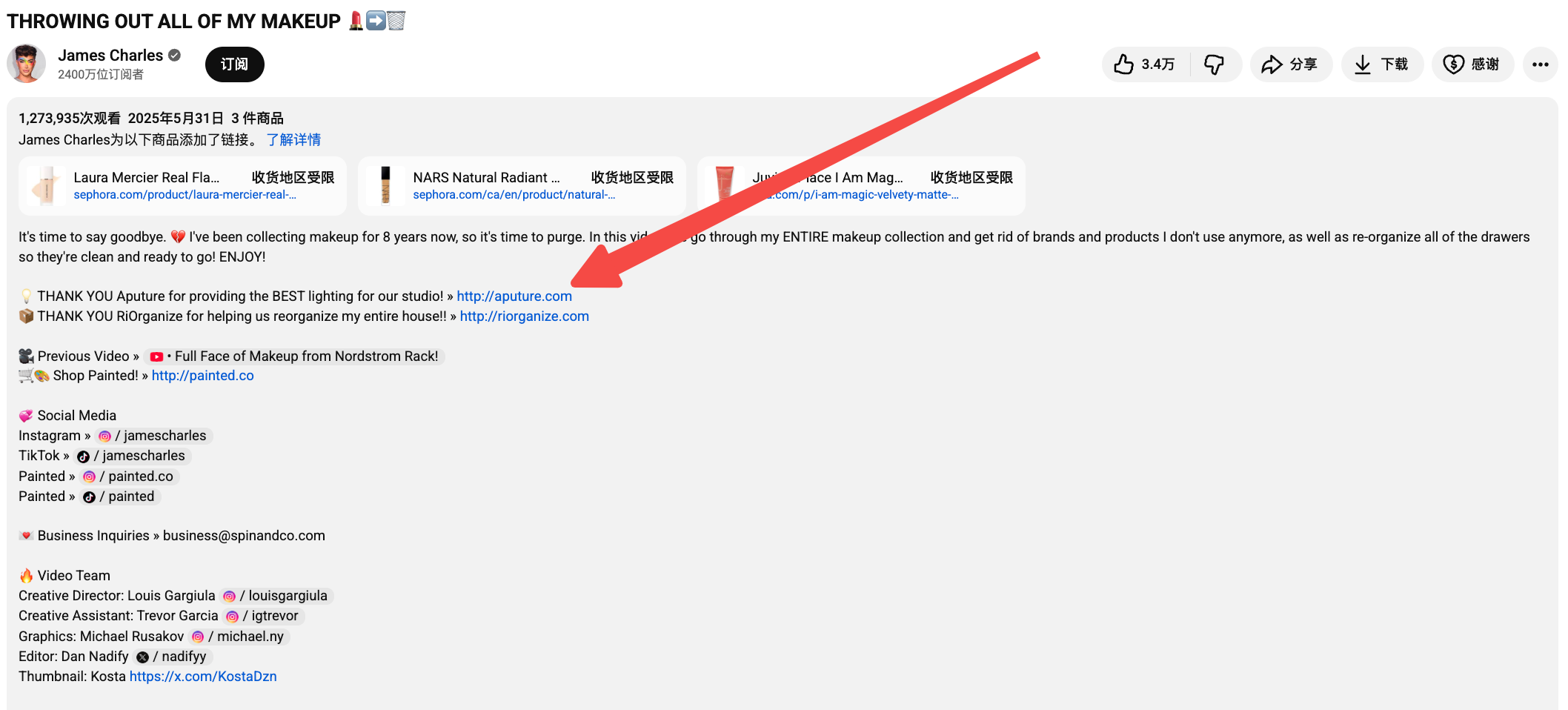This screenshot has height=710, width=1568.
Task: Click the blue learn-more link about product links
Action: pos(293,139)
